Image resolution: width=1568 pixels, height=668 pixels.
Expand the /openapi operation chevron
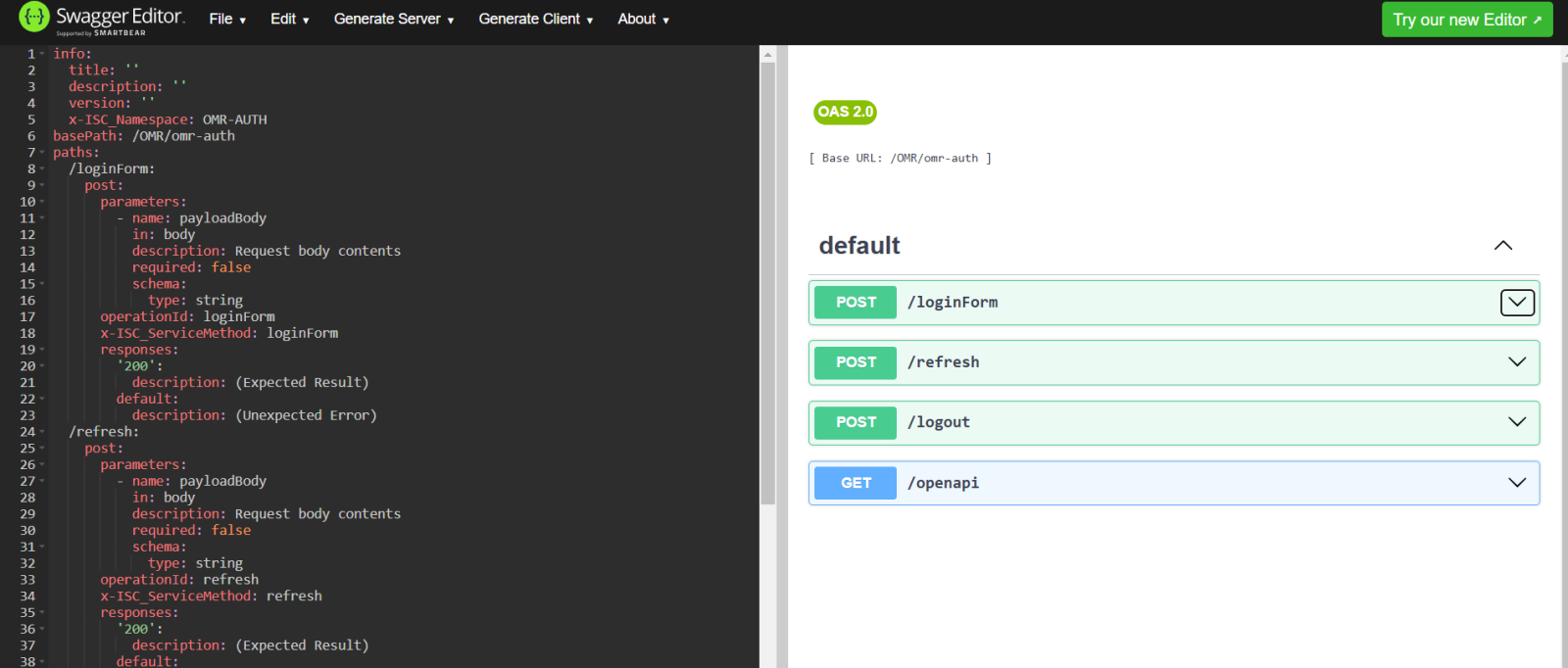click(1517, 483)
